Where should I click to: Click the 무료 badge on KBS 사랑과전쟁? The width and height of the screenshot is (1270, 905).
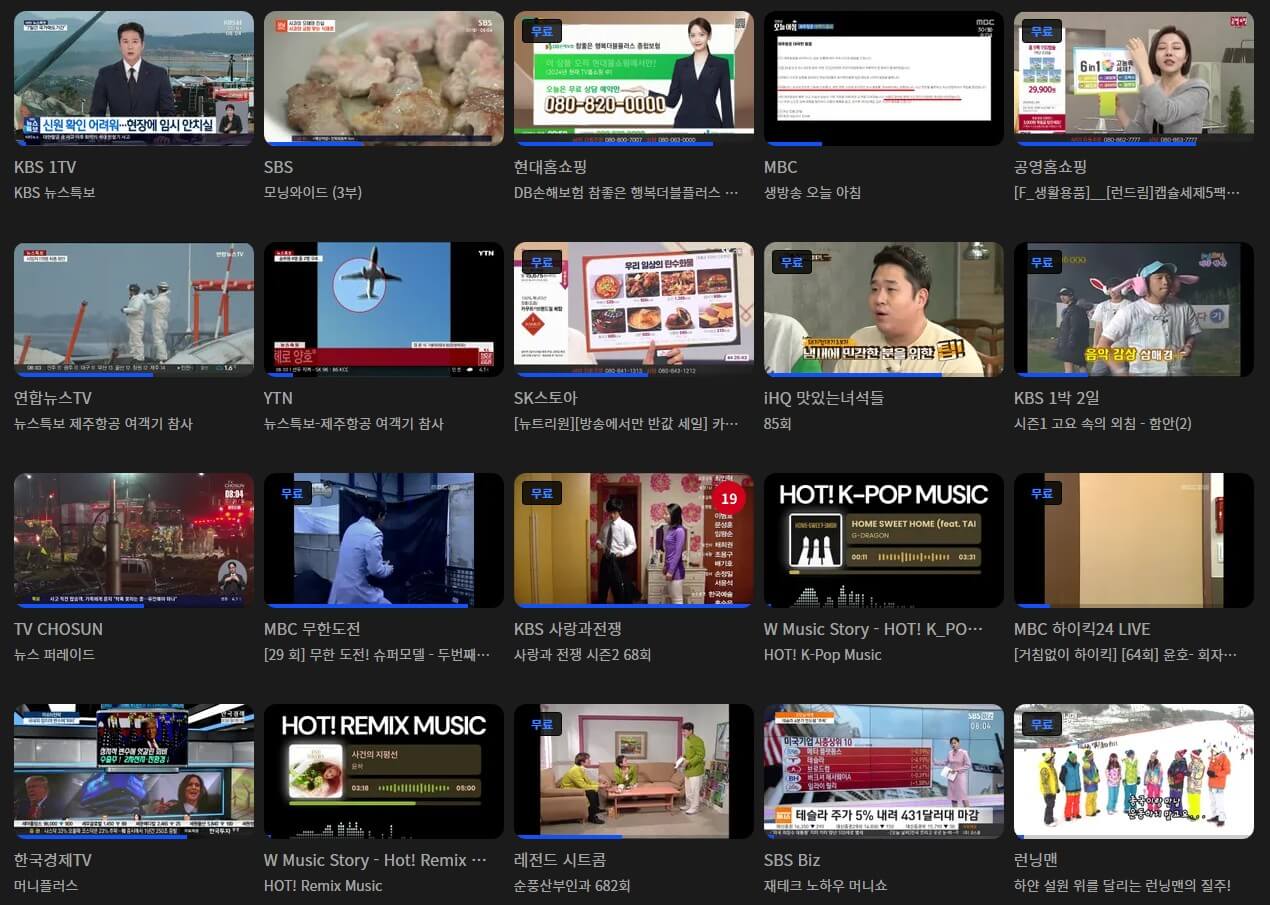point(541,493)
